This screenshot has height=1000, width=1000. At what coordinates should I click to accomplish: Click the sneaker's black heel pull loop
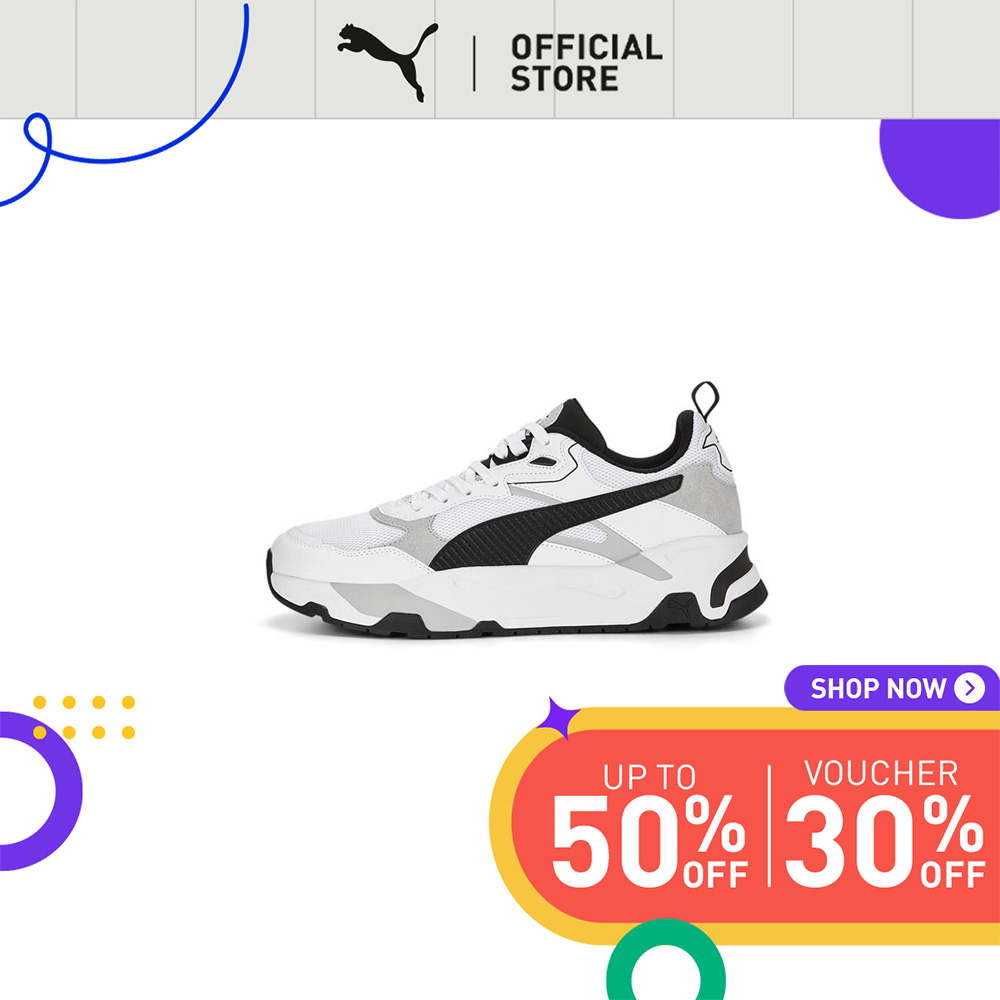point(705,401)
